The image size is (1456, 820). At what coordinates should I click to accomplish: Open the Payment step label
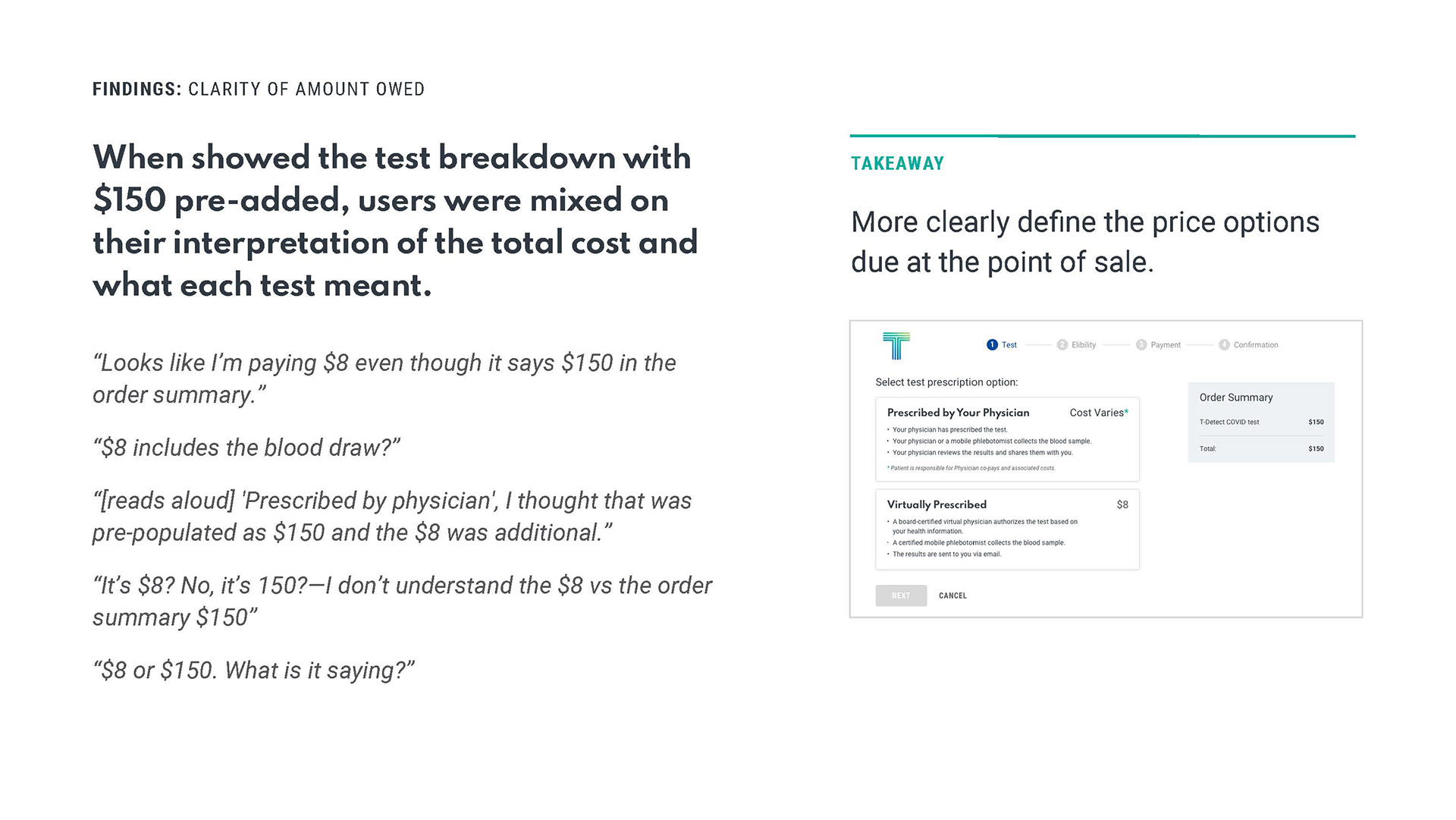1166,345
